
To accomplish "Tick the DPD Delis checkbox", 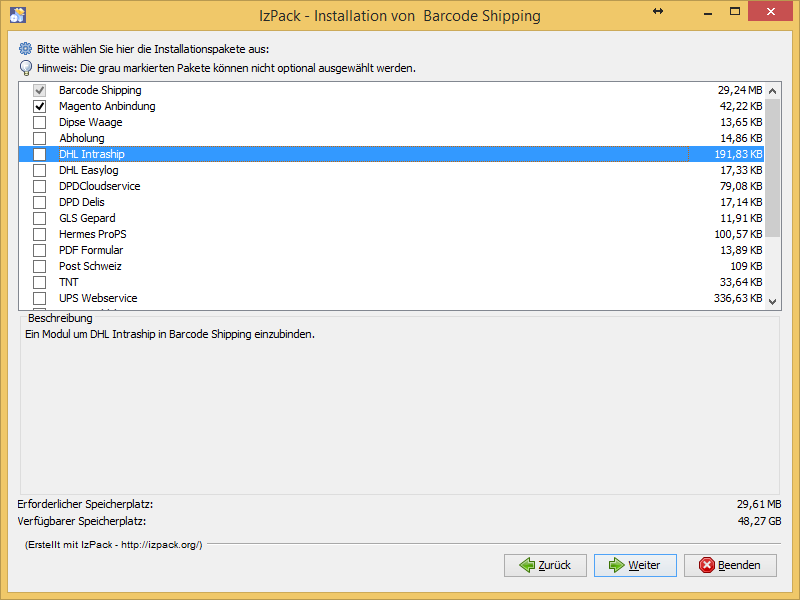I will coord(39,202).
